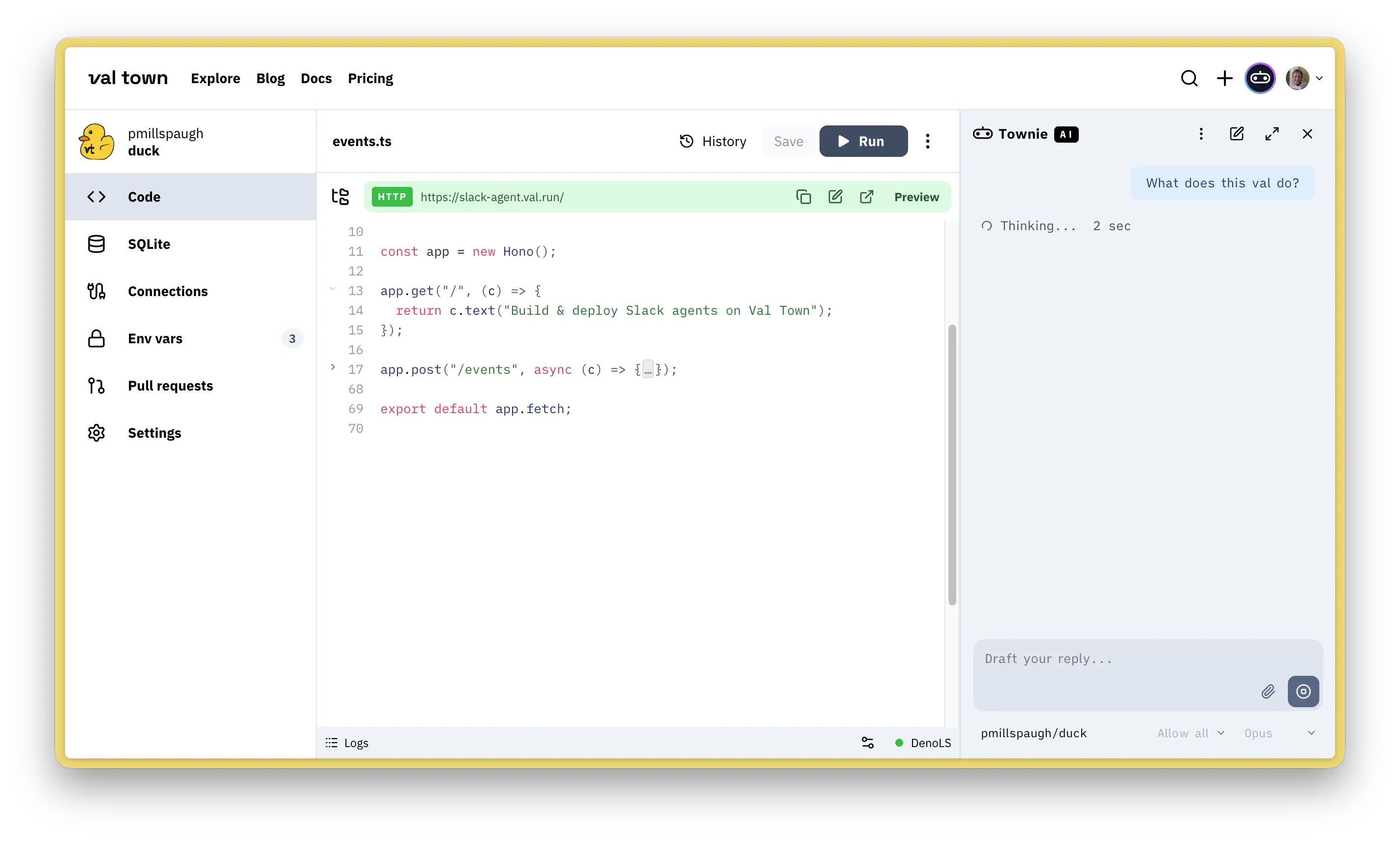Open the slack-agent.val.run endpoint URL
Image resolution: width=1400 pixels, height=841 pixels.
pos(492,197)
